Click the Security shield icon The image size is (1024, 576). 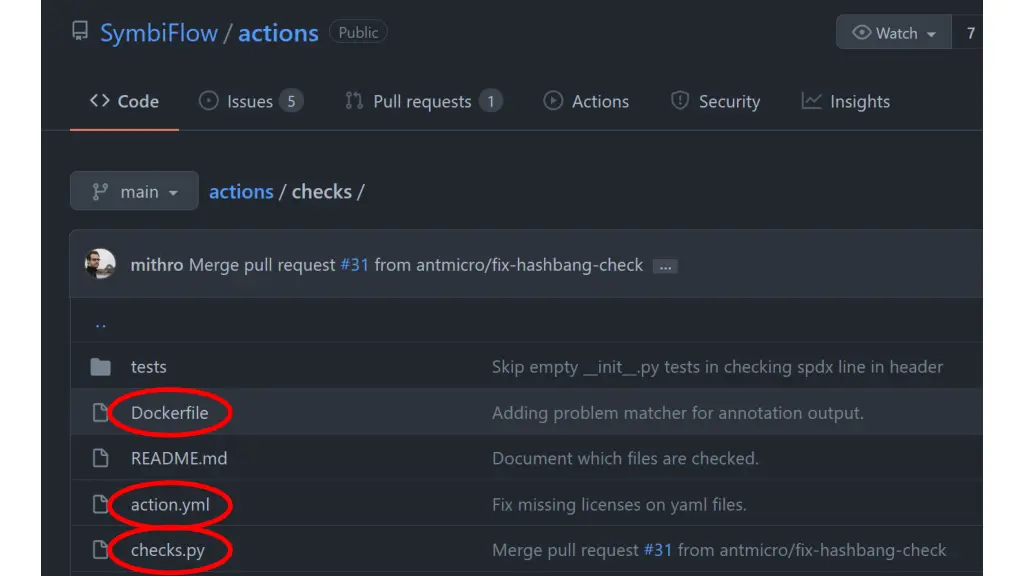click(680, 101)
